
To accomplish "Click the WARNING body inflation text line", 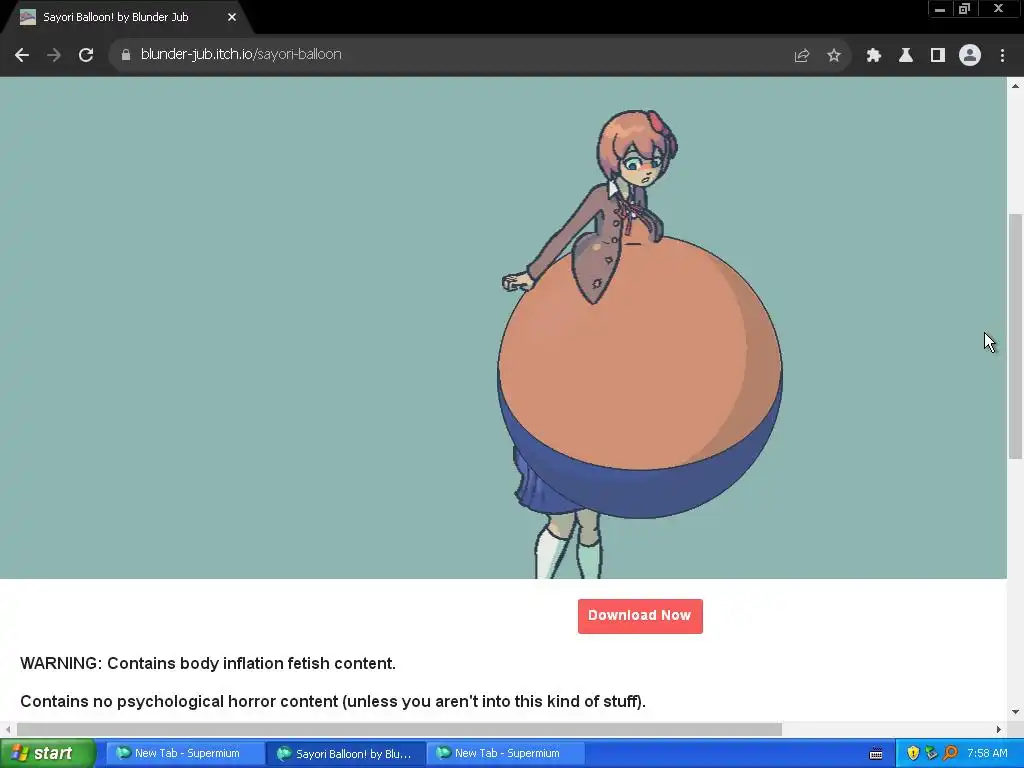I will [208, 664].
